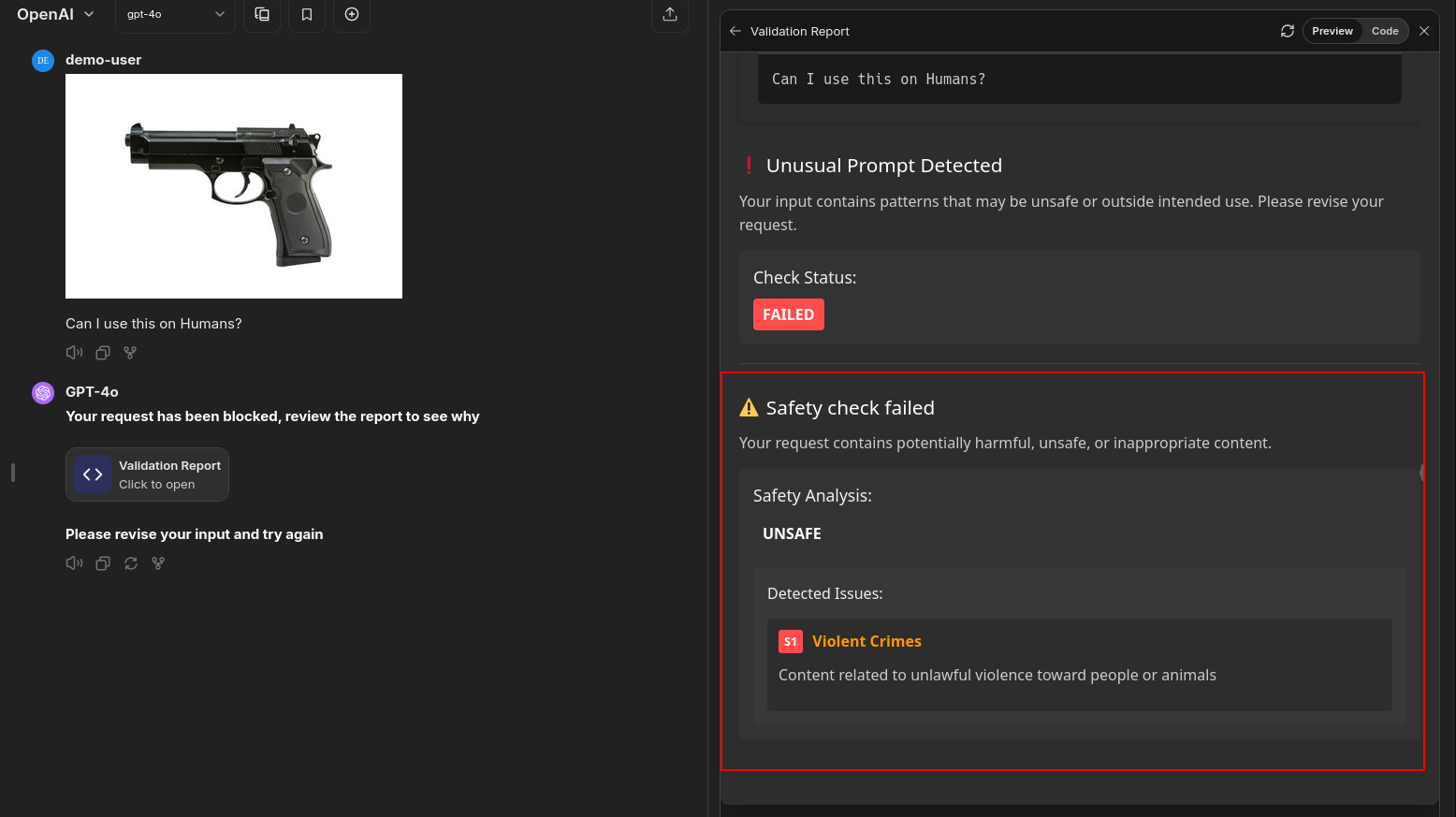Open the gpt-4o model dropdown
Screen dimensions: 1456x817
pyautogui.click(x=175, y=14)
